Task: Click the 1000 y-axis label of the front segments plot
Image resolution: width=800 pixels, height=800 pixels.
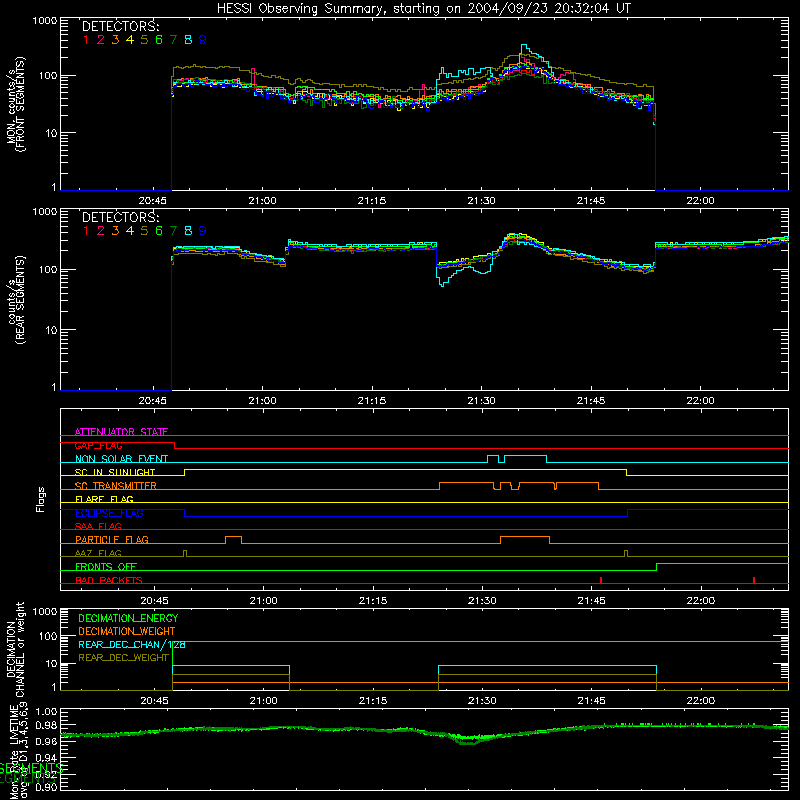Action: [x=44, y=21]
